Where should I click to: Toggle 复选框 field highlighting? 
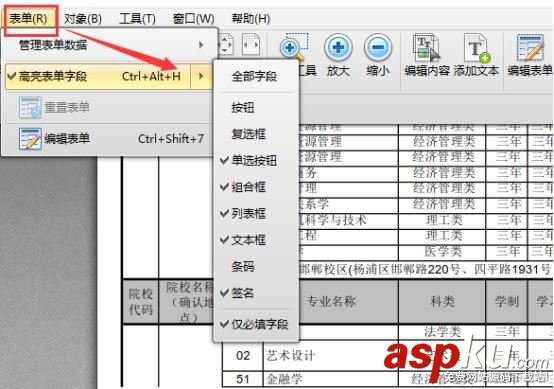click(x=256, y=134)
